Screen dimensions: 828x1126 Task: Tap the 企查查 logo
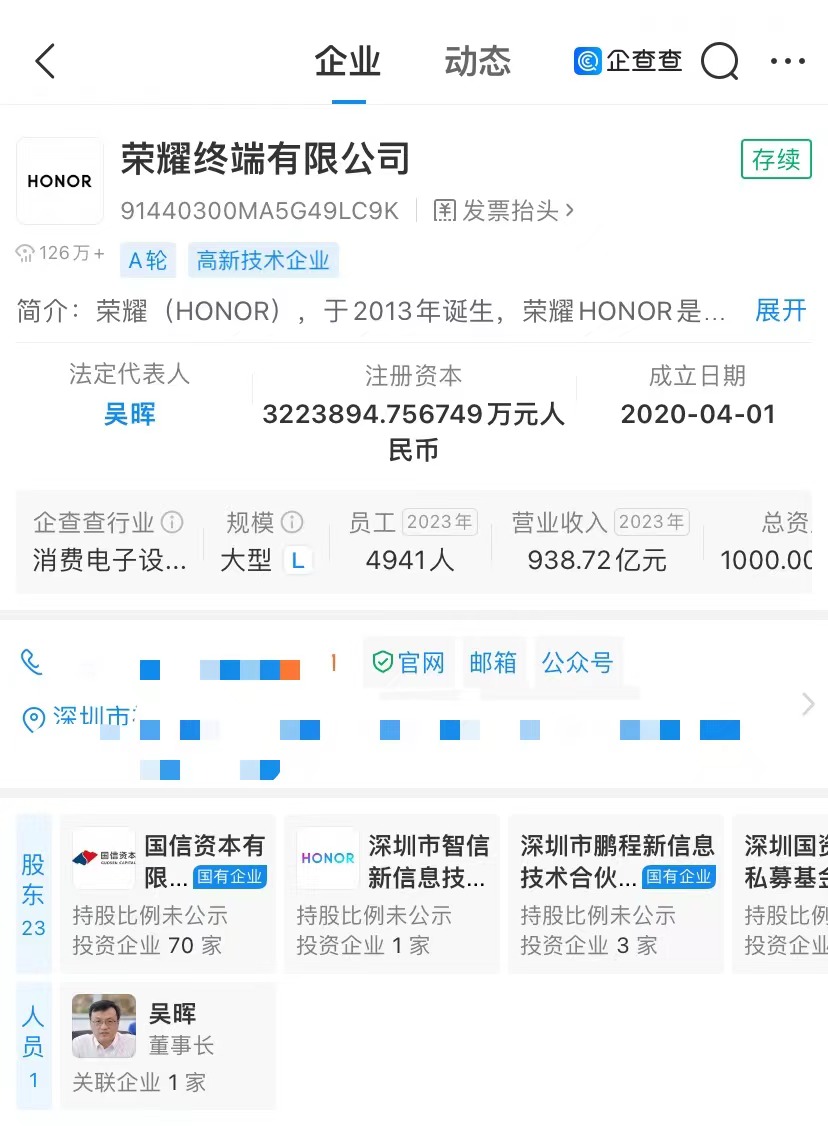(628, 61)
